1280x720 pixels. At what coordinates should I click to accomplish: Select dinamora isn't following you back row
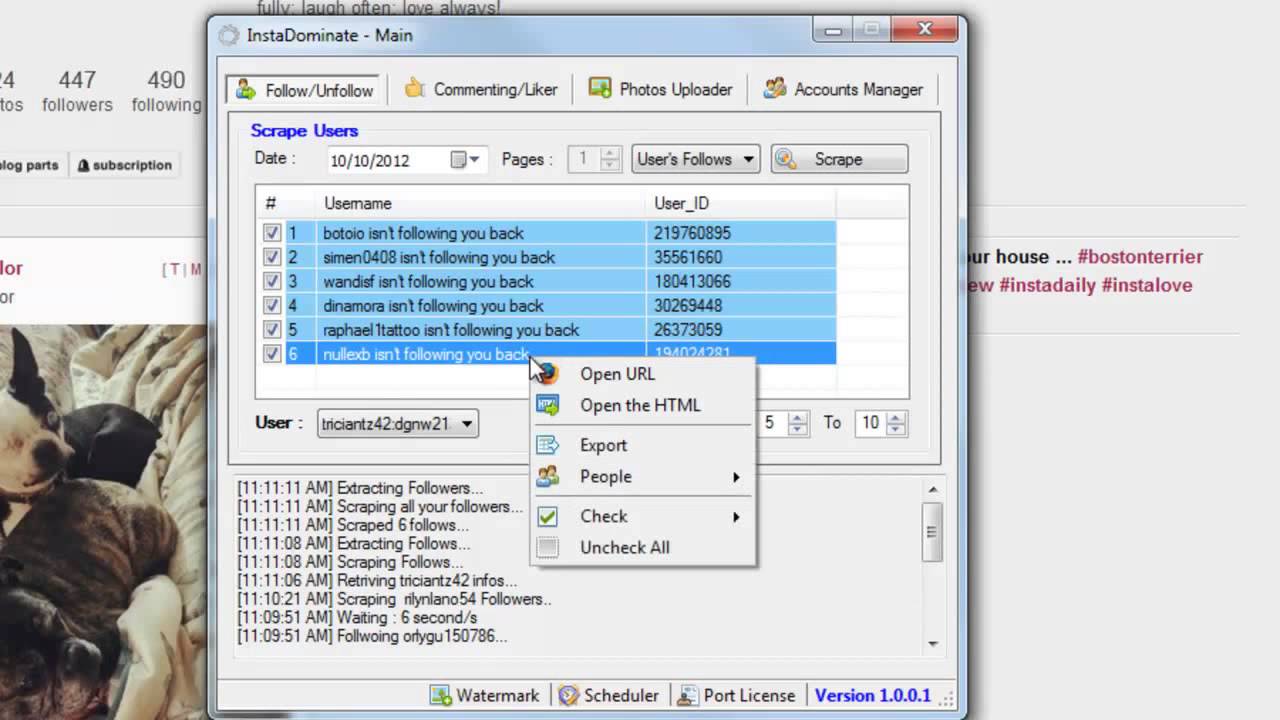tap(546, 305)
